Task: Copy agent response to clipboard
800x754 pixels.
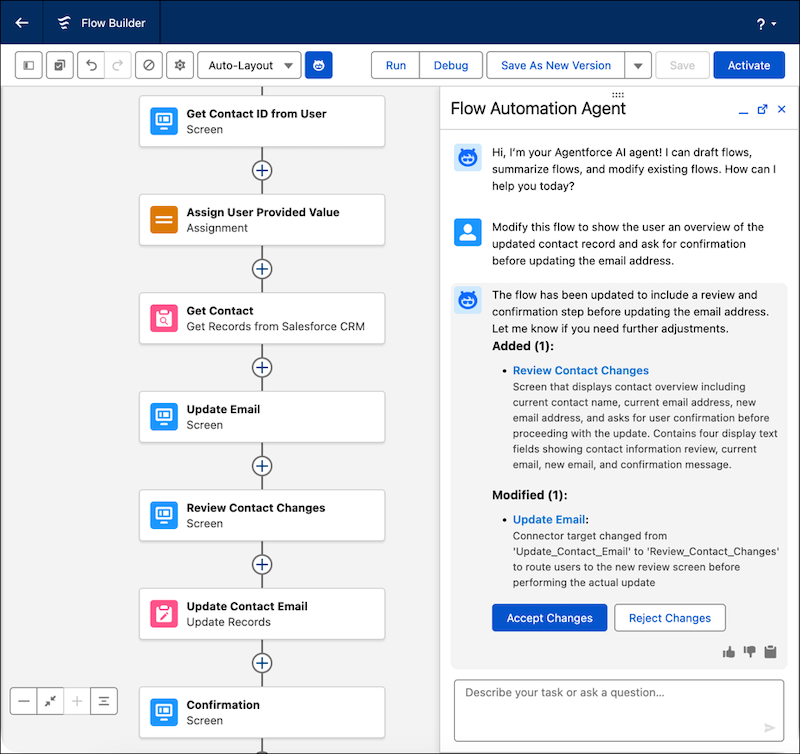Action: click(770, 651)
